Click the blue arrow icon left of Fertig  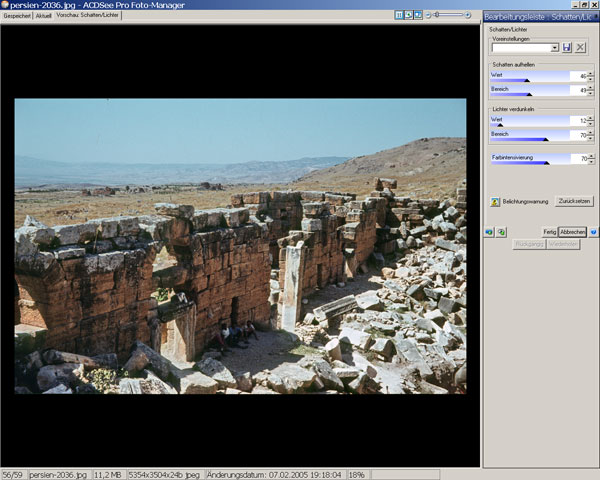coord(489,231)
